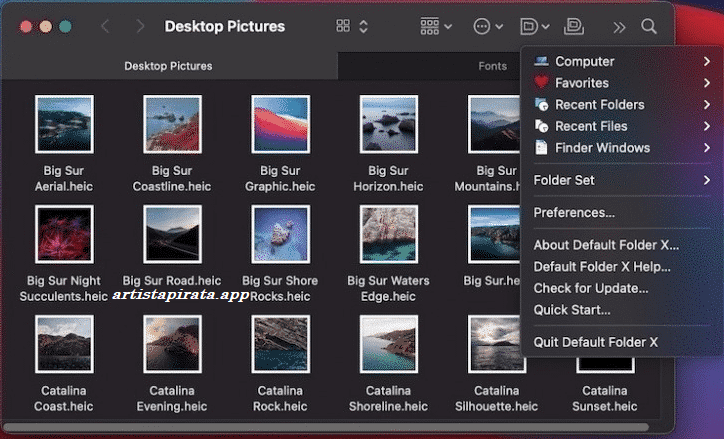Select Big Sur Night Succulents.heic thumbnail

click(64, 235)
